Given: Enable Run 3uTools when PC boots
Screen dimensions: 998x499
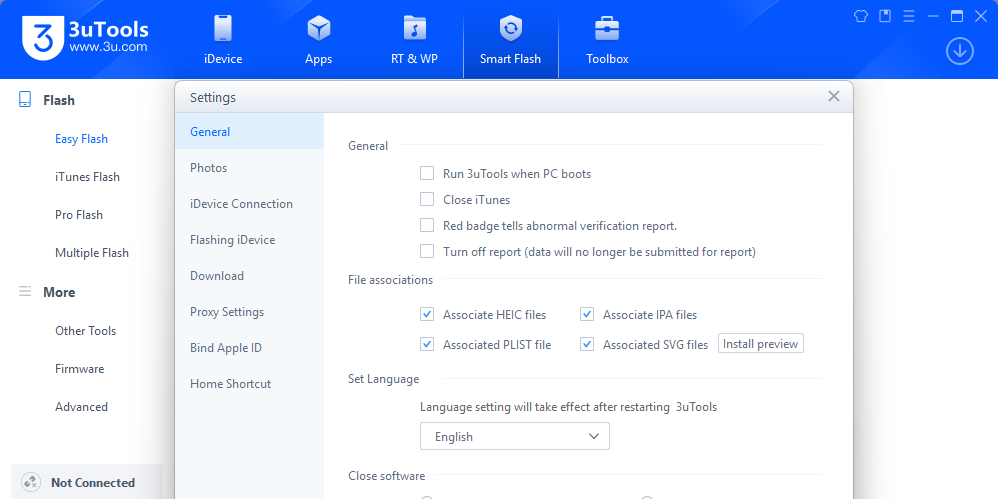Looking at the screenshot, I should pos(427,174).
